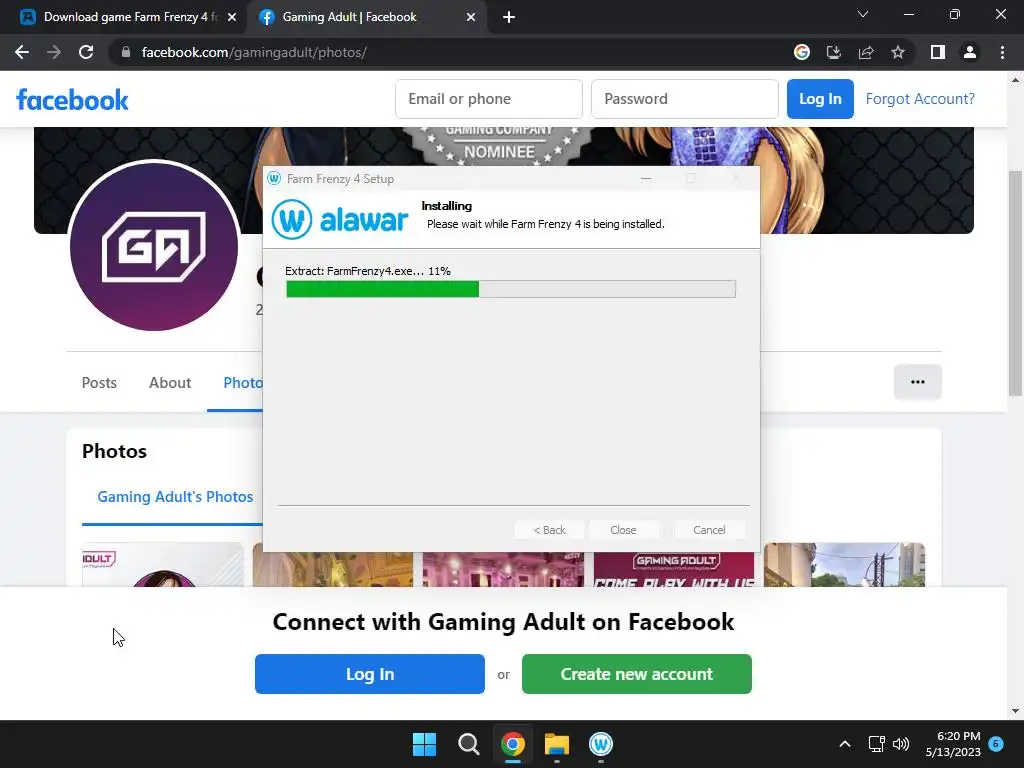Focus the Email or phone field
The image size is (1024, 768).
click(x=488, y=99)
